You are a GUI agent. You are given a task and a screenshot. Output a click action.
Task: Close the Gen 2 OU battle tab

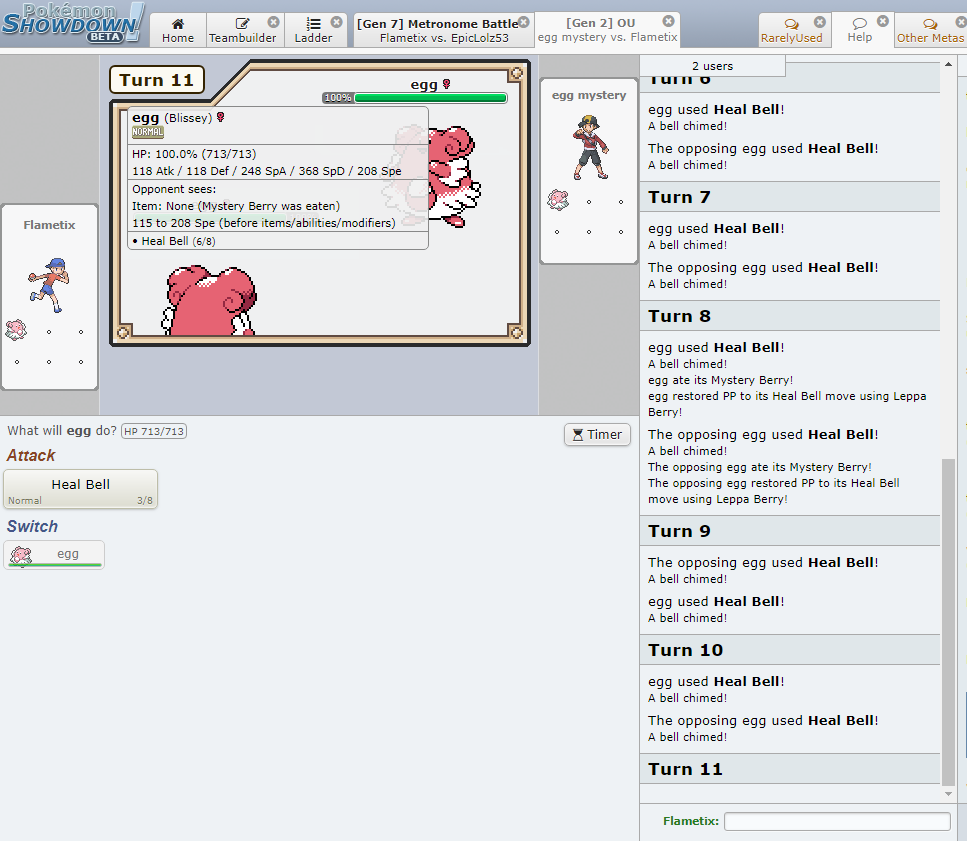[x=670, y=22]
